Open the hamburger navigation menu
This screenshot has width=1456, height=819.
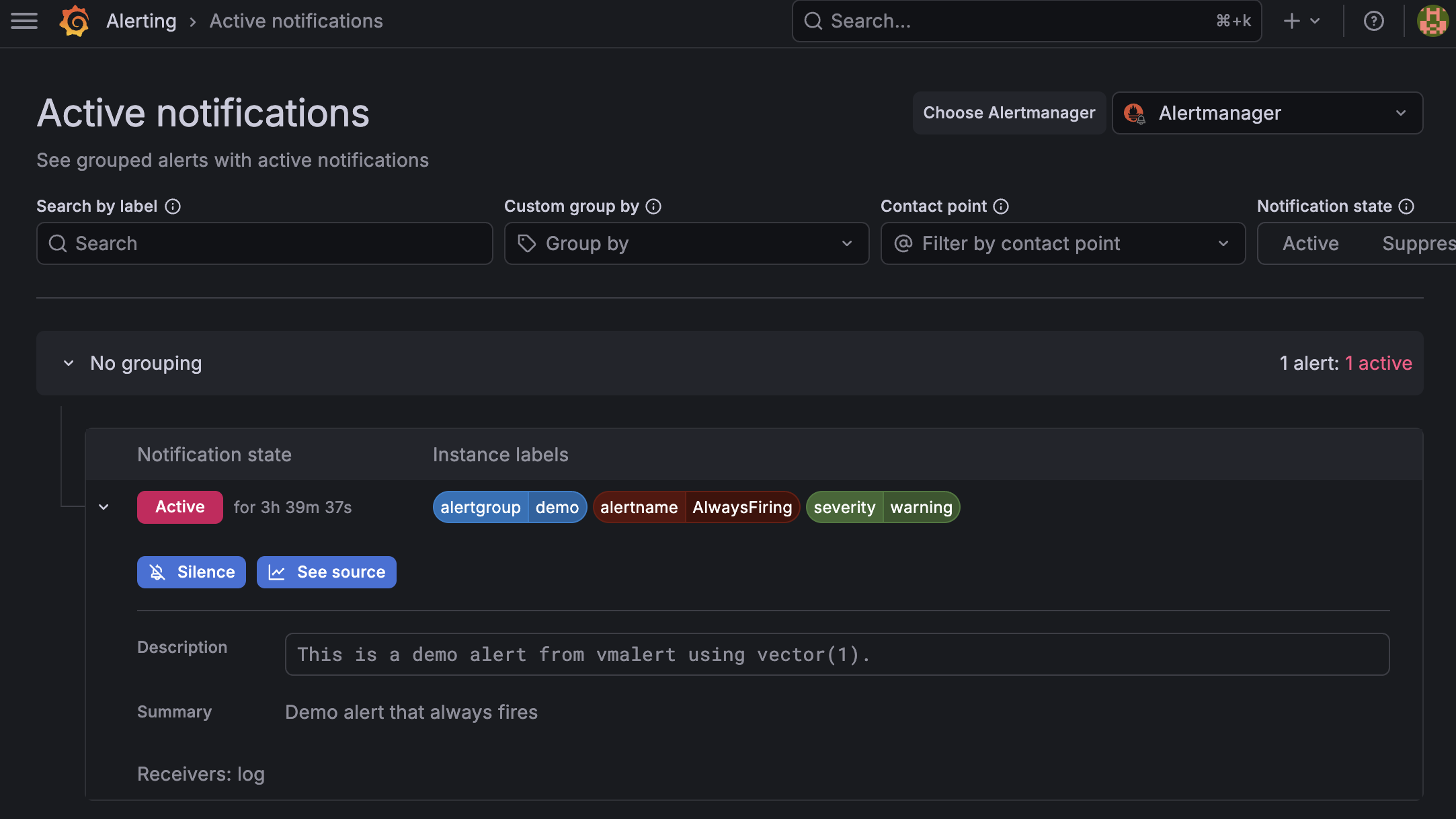tap(24, 21)
